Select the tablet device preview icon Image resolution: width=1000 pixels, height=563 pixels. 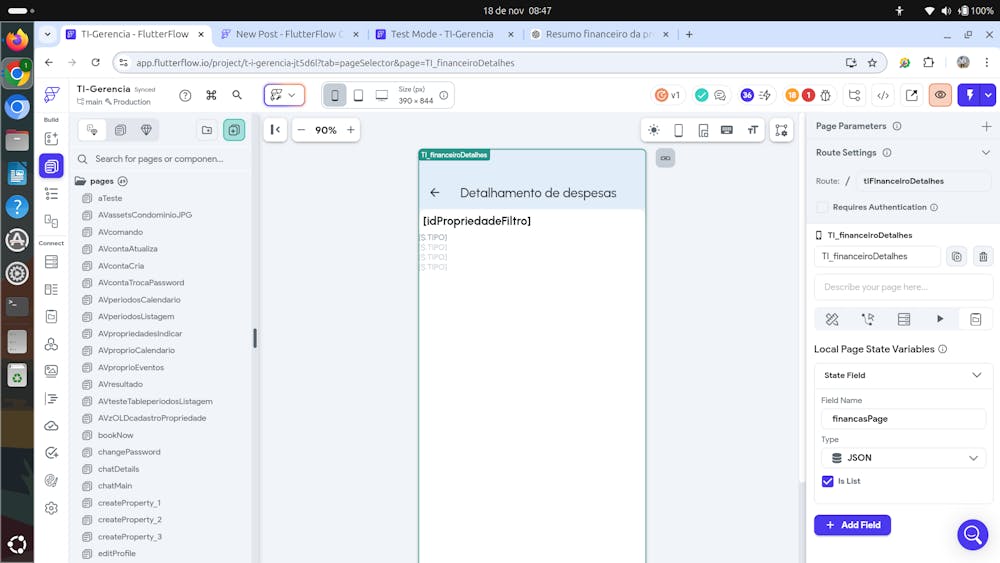[358, 96]
